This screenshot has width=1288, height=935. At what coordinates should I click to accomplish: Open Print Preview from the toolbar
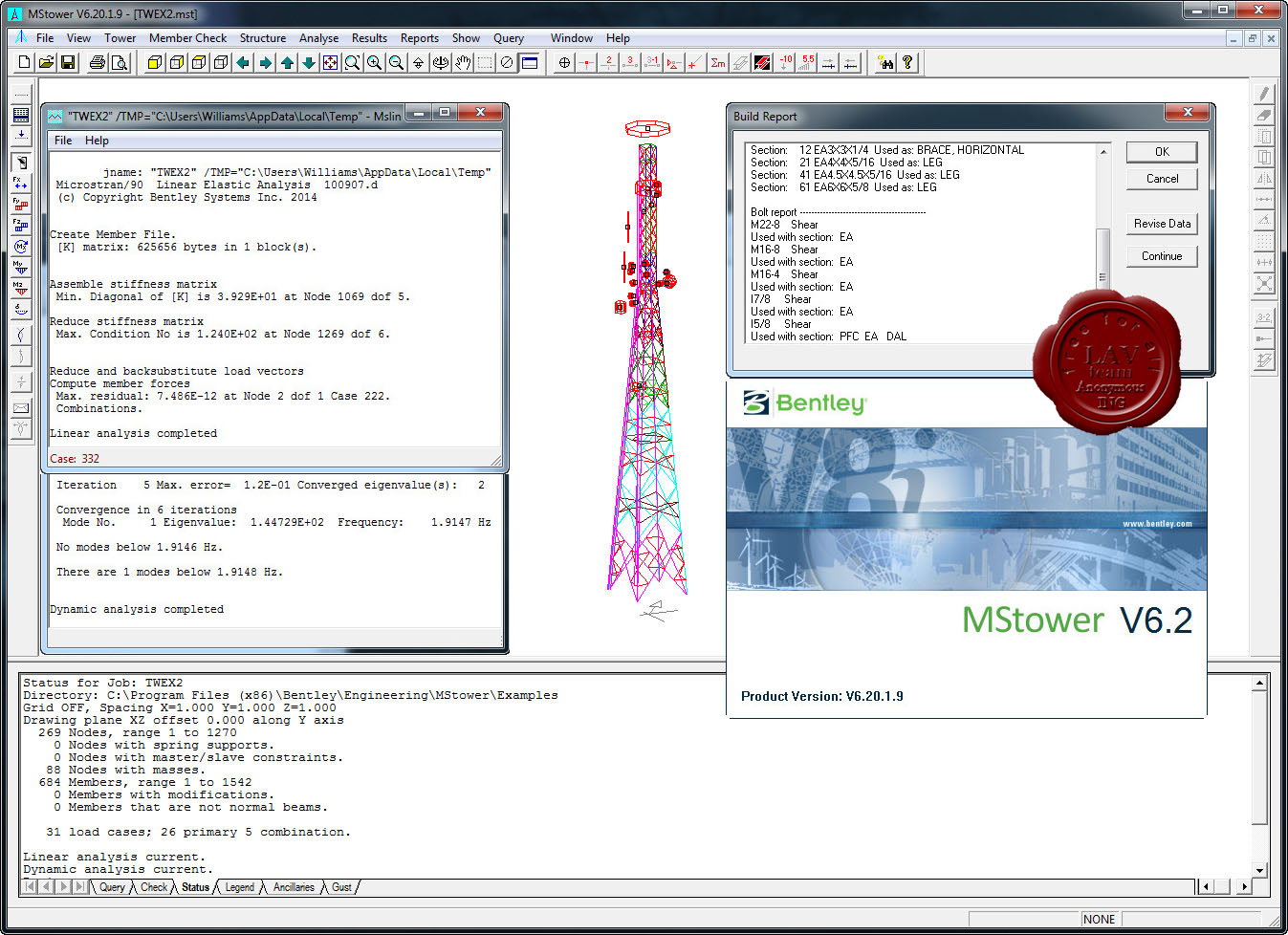pos(119,62)
